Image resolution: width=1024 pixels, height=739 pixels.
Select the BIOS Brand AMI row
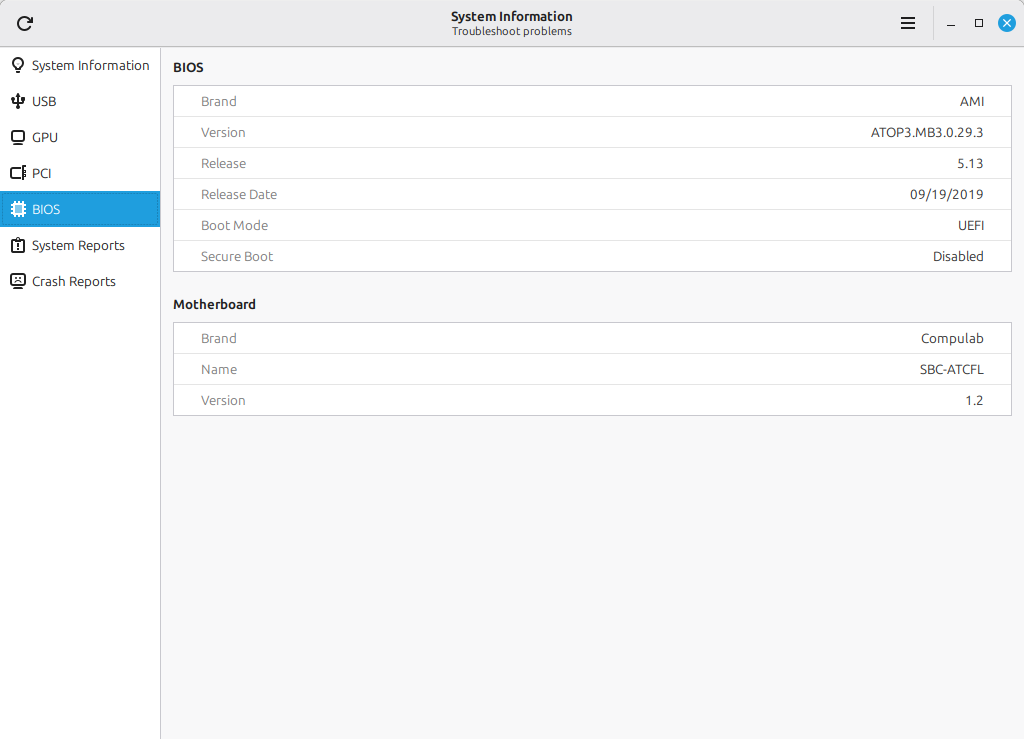coord(592,101)
